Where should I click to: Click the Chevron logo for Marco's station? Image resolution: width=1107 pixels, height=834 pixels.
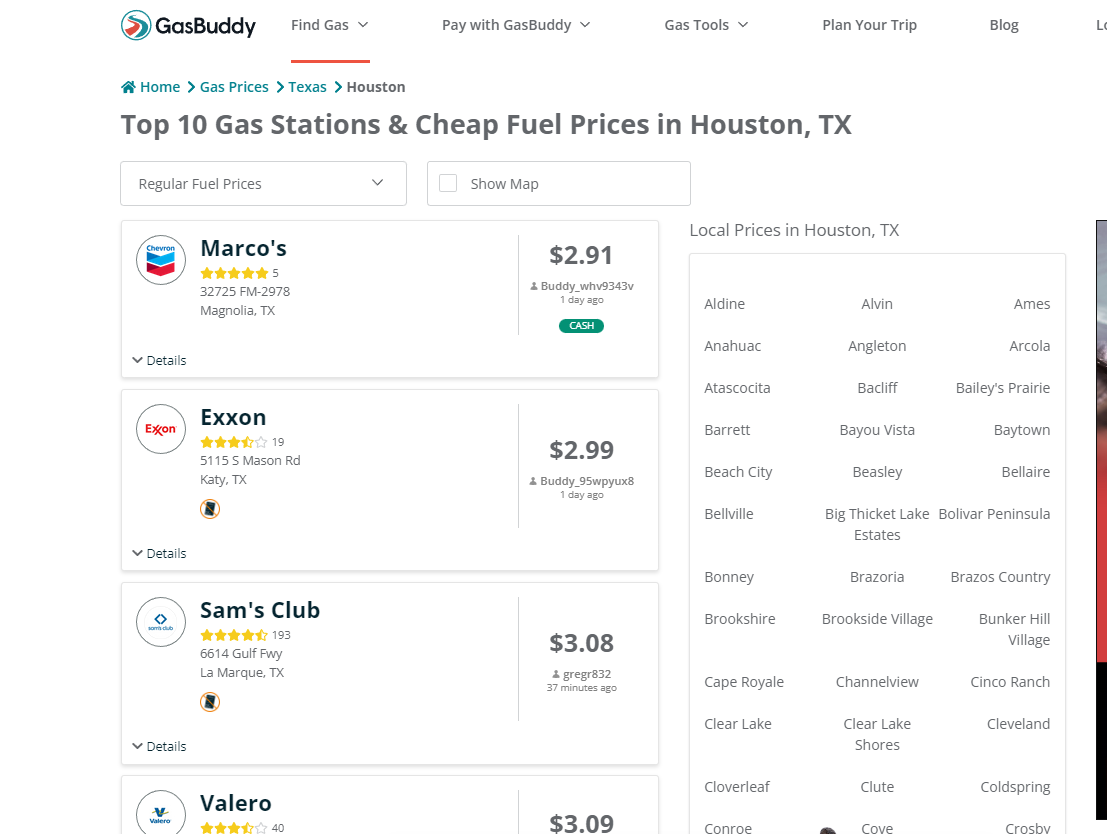tap(161, 260)
